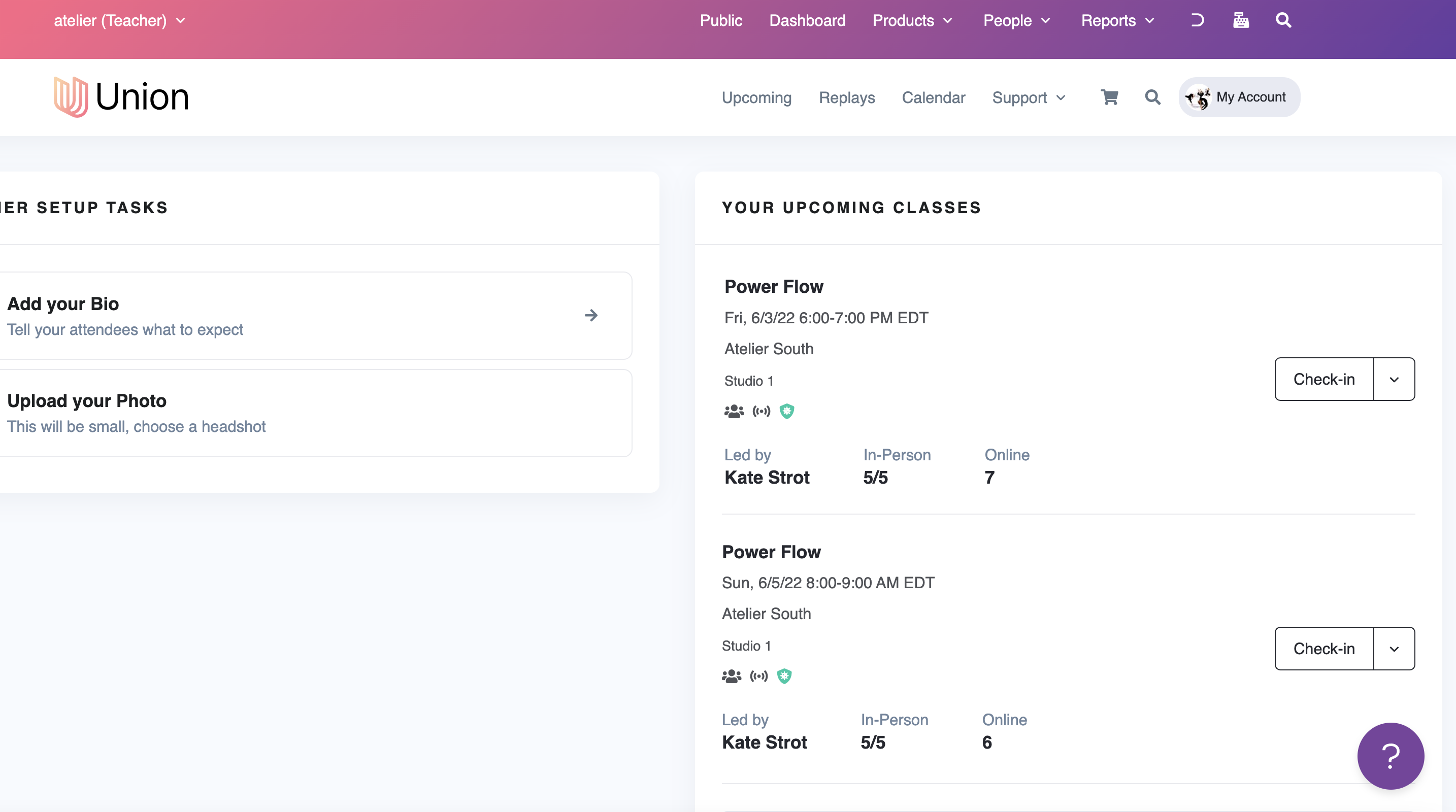Viewport: 1456px width, 812px height.
Task: Click the attendees group icon on Friday class
Action: (x=734, y=412)
